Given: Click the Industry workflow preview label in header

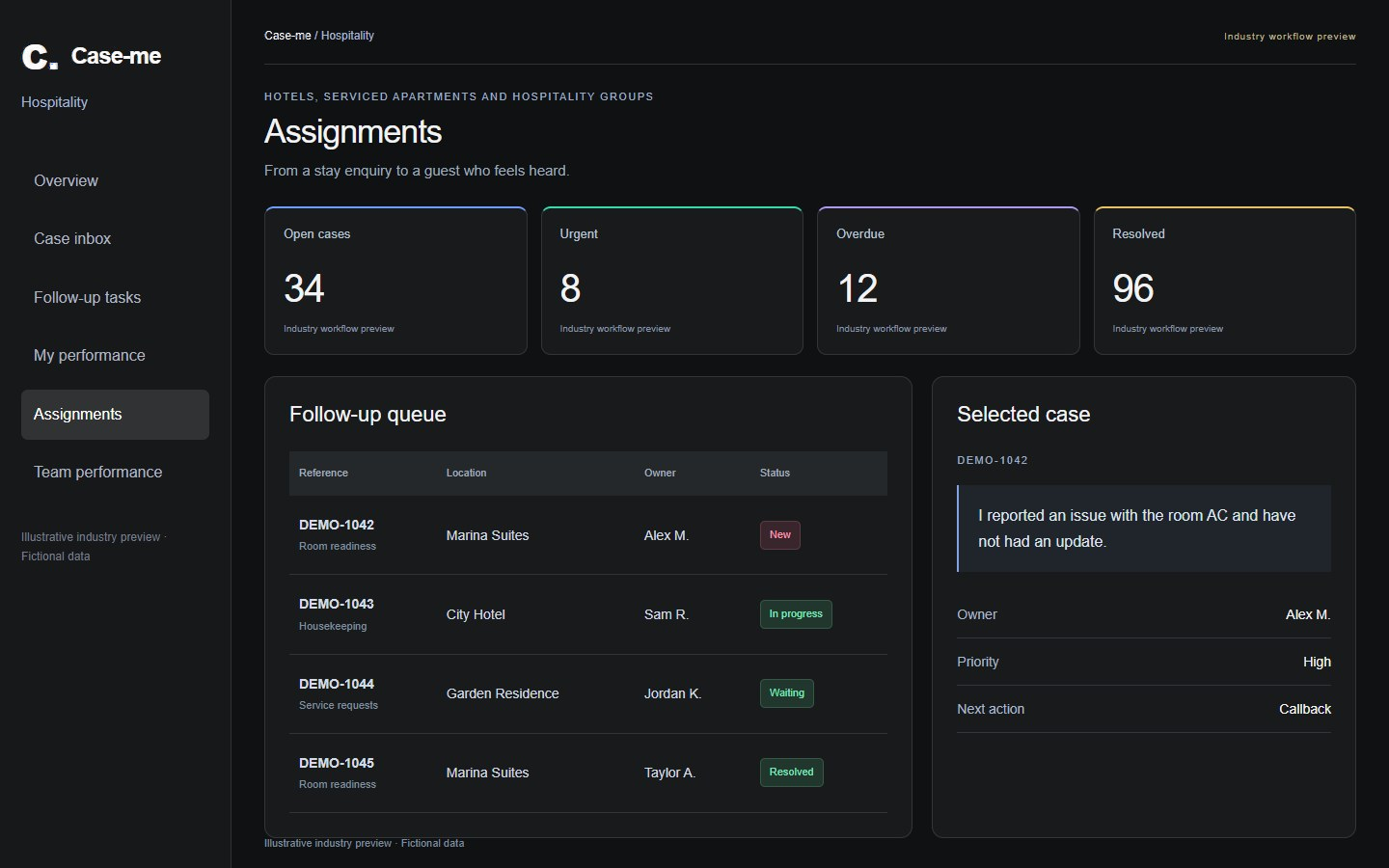Looking at the screenshot, I should (x=1290, y=37).
